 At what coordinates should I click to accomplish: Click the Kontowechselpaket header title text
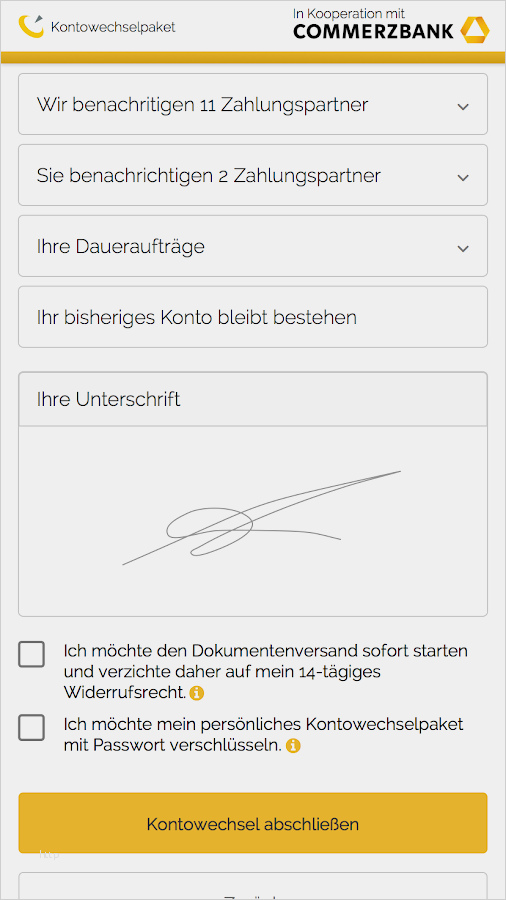point(113,27)
